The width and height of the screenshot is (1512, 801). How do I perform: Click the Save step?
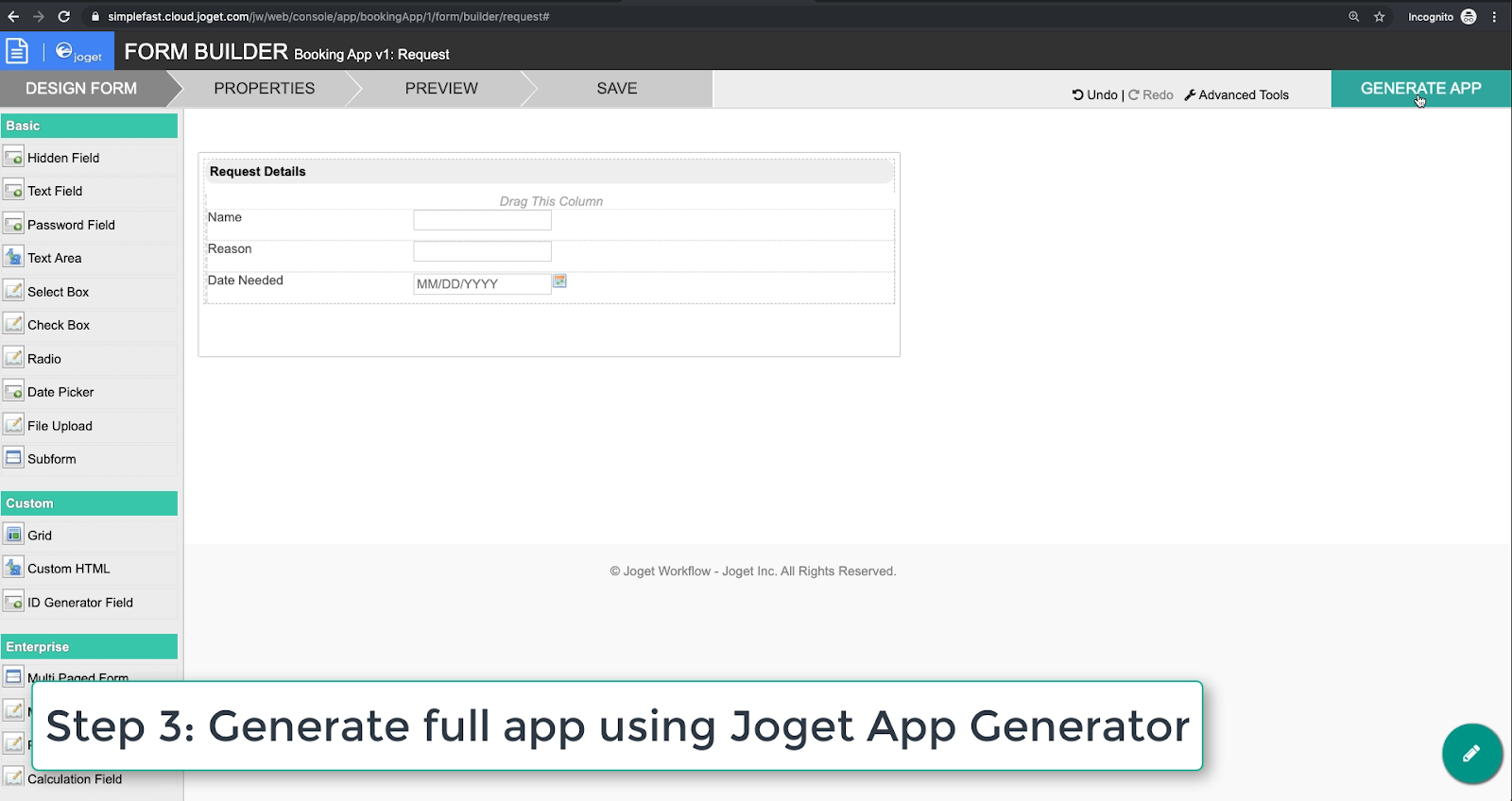[x=616, y=88]
